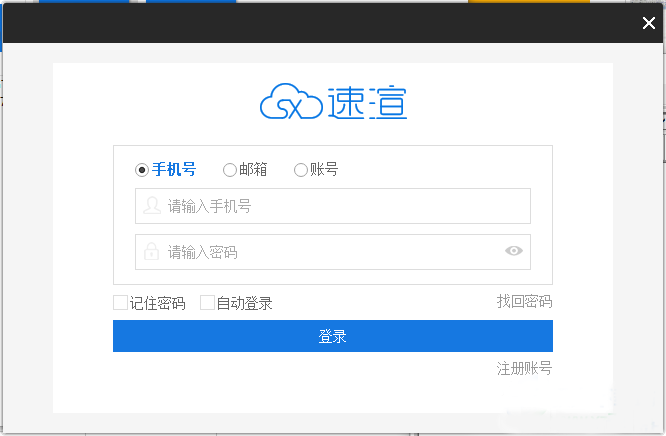
Task: Close the login dialog
Action: (649, 23)
